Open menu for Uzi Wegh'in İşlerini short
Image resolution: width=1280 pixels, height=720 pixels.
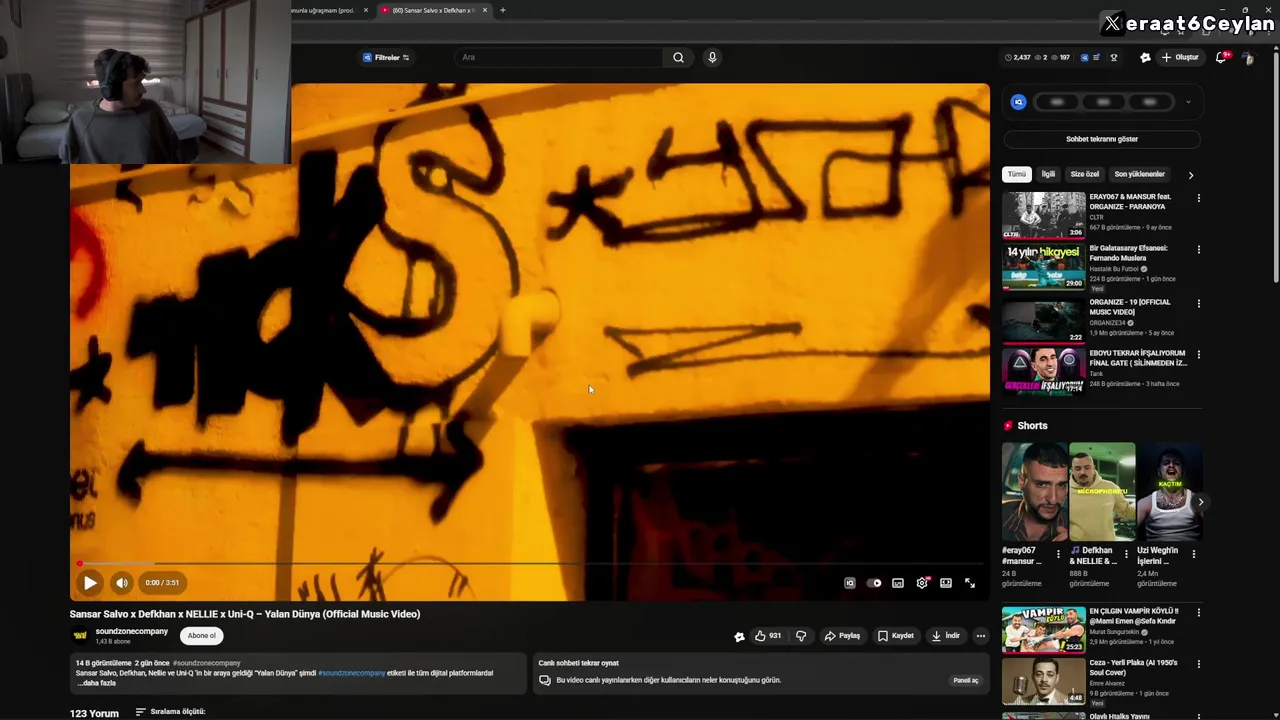(x=1193, y=553)
